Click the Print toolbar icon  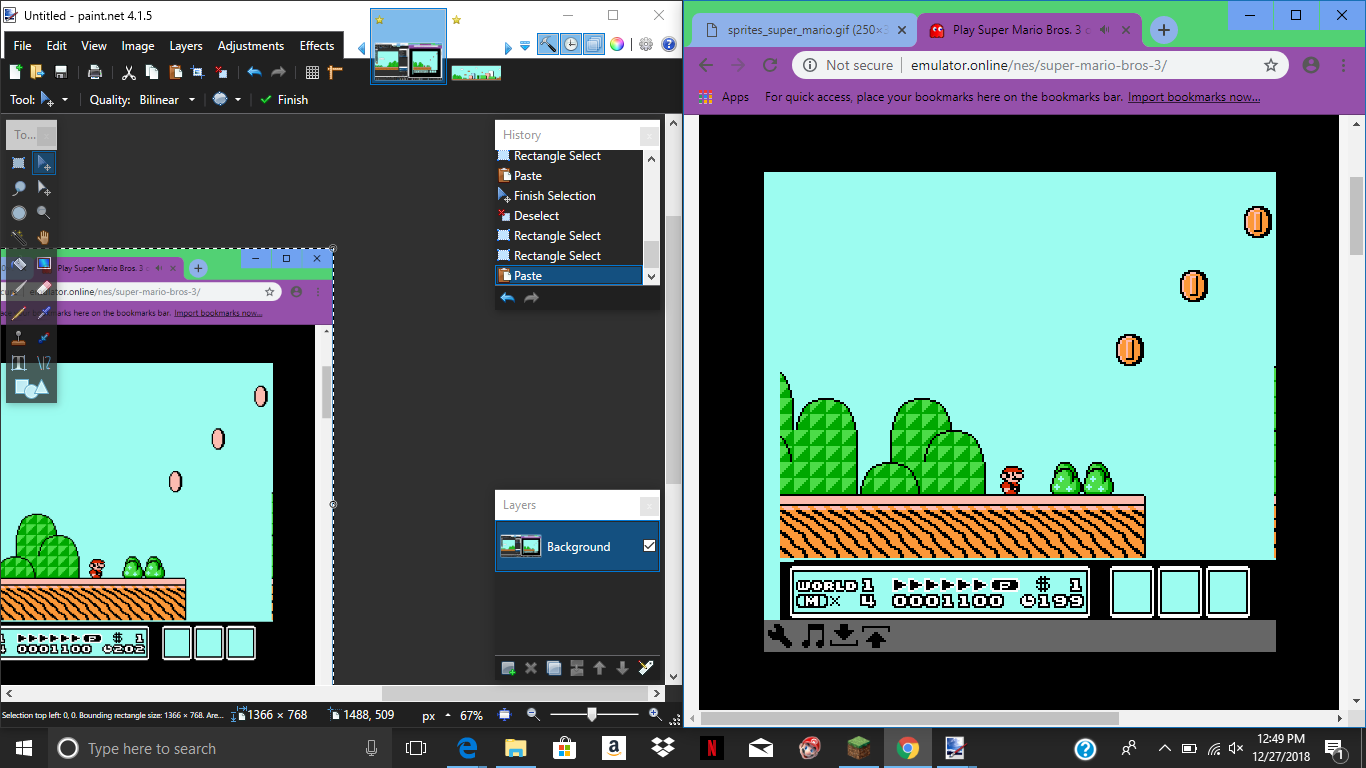(95, 72)
